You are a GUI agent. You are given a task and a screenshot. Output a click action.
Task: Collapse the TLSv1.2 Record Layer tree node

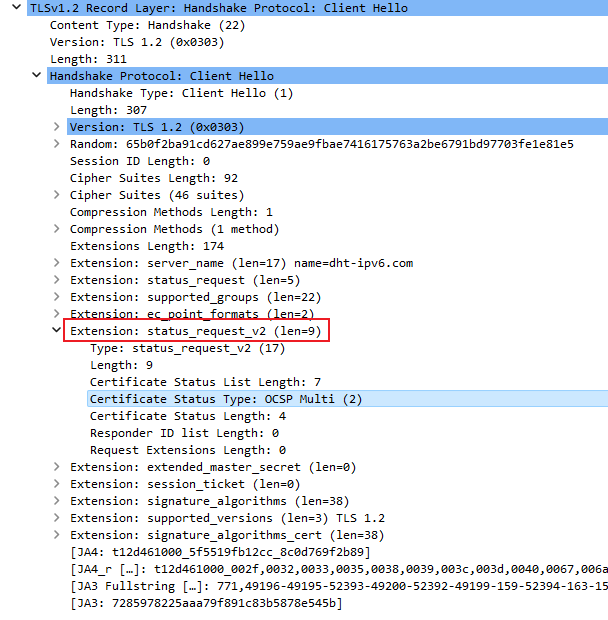[x=17, y=7]
